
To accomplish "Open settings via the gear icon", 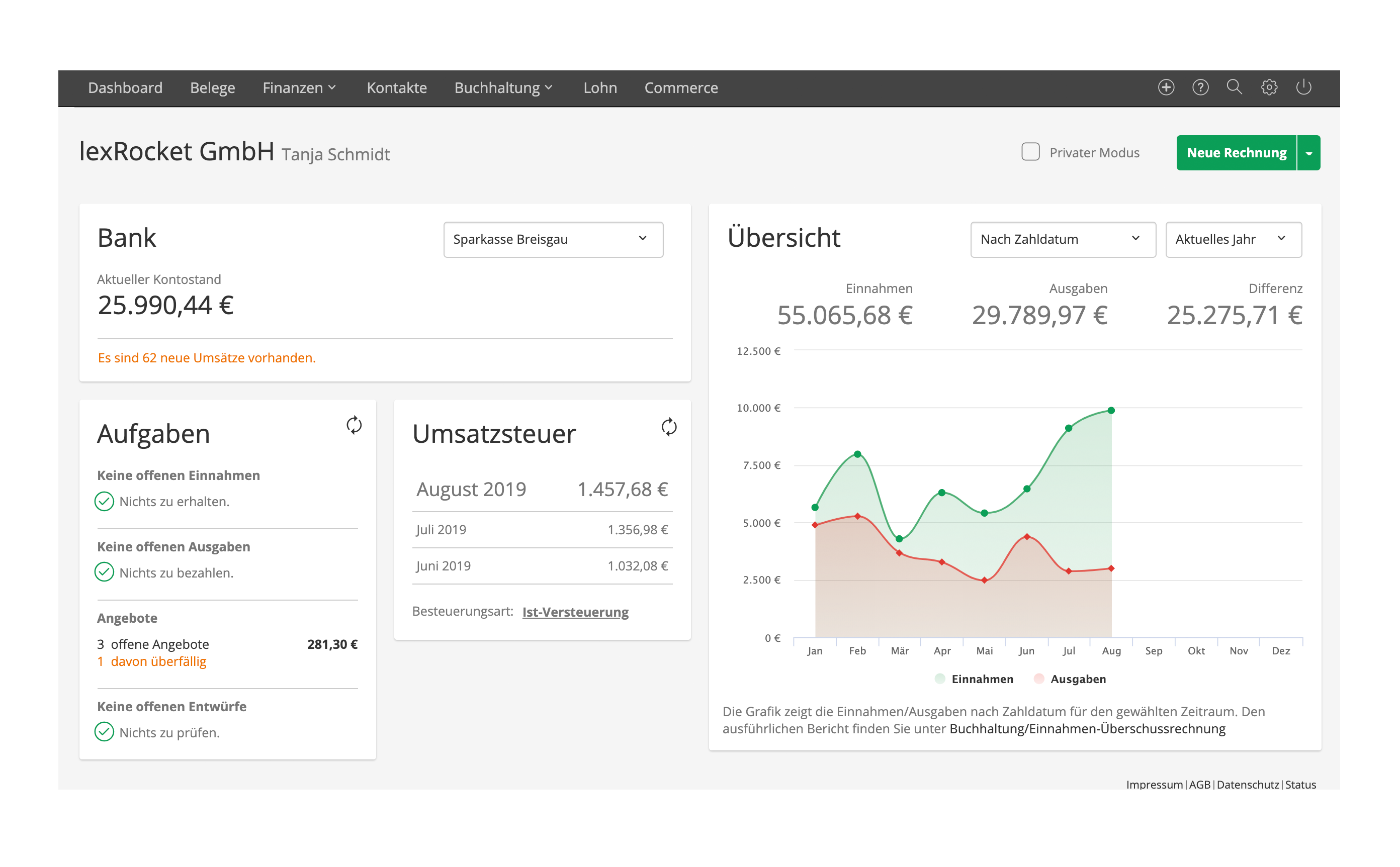I will pos(1270,87).
